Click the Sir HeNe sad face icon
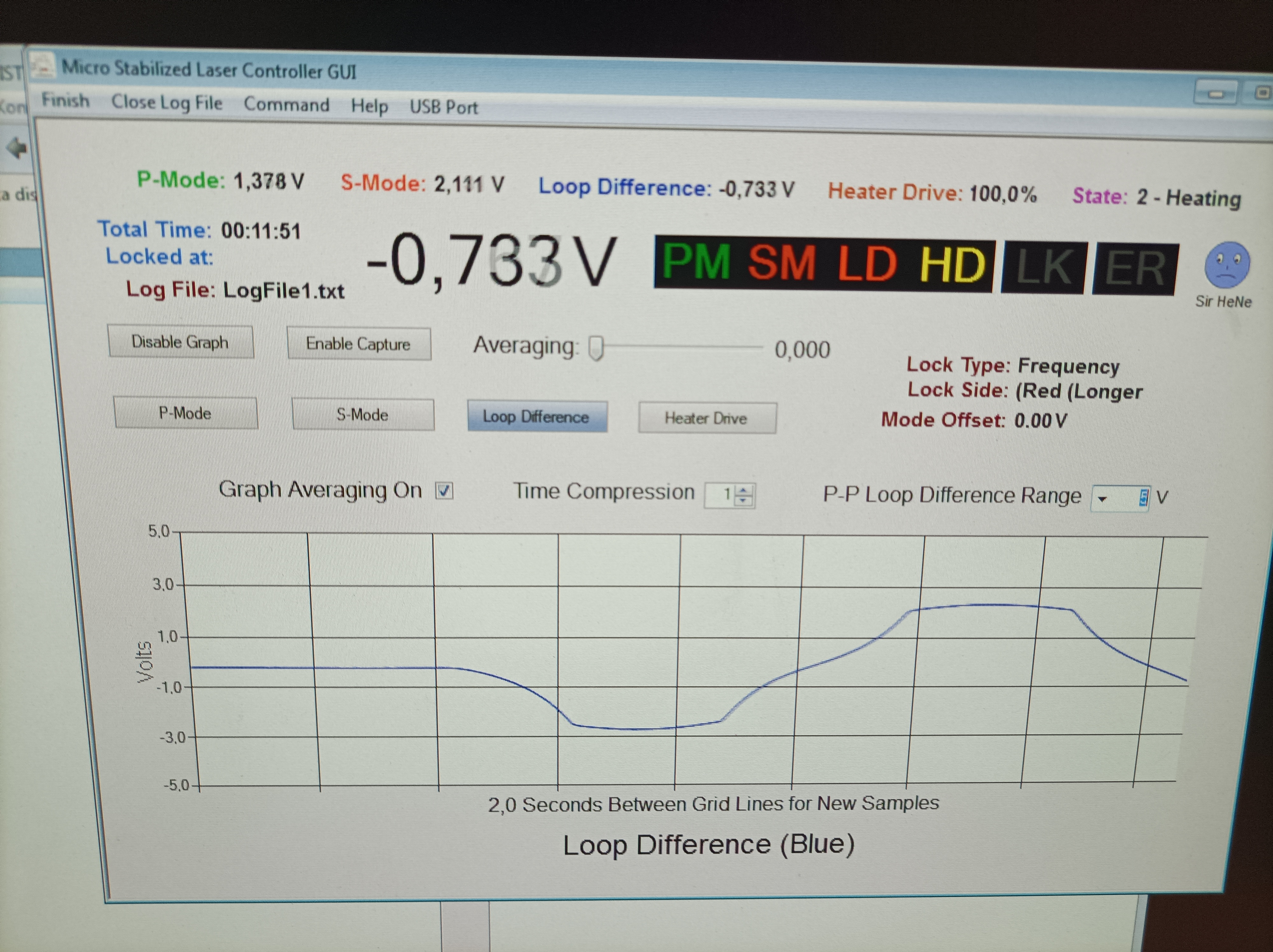The image size is (1273, 952). (1227, 265)
